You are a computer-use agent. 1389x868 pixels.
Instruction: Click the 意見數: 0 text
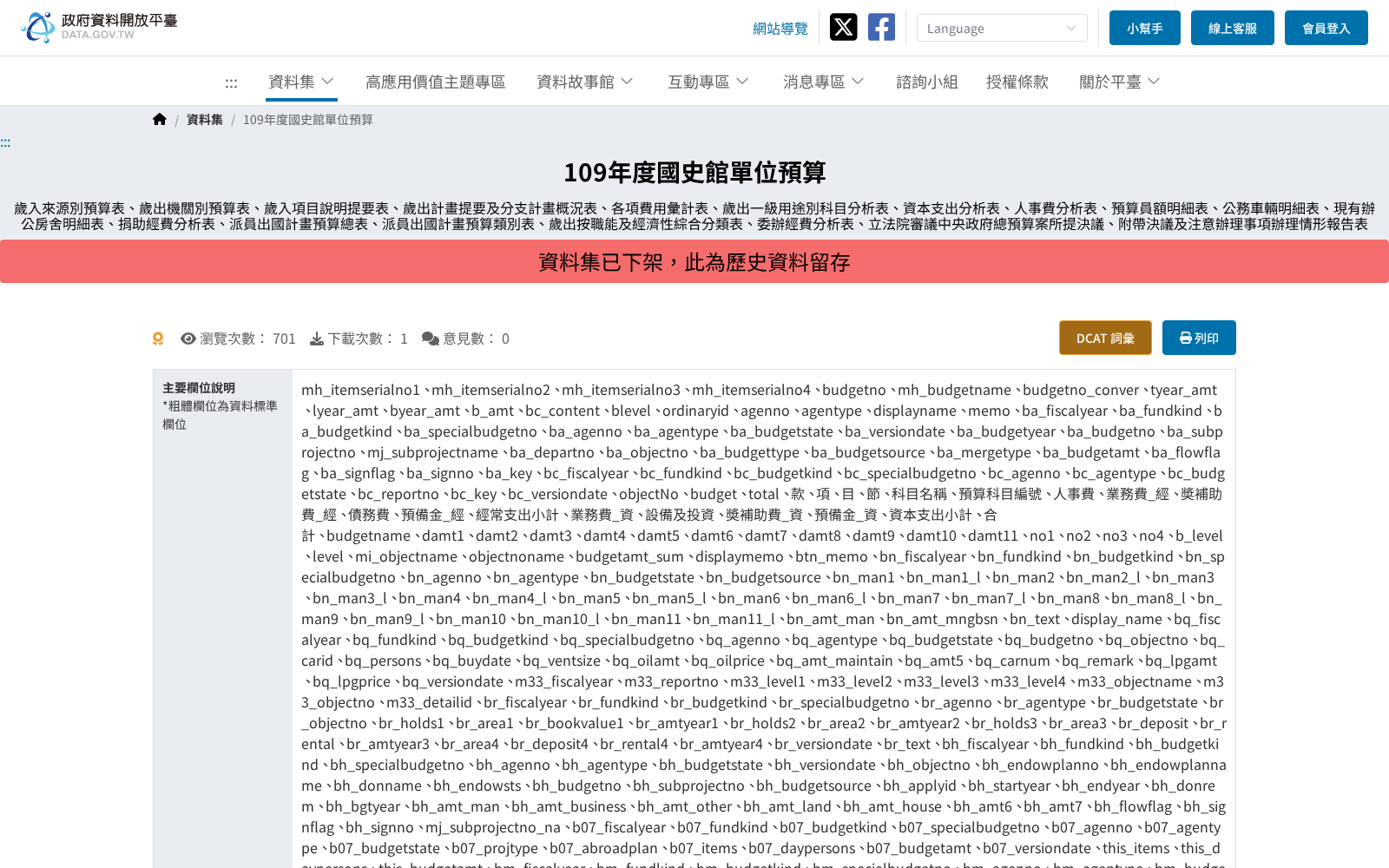click(x=476, y=339)
